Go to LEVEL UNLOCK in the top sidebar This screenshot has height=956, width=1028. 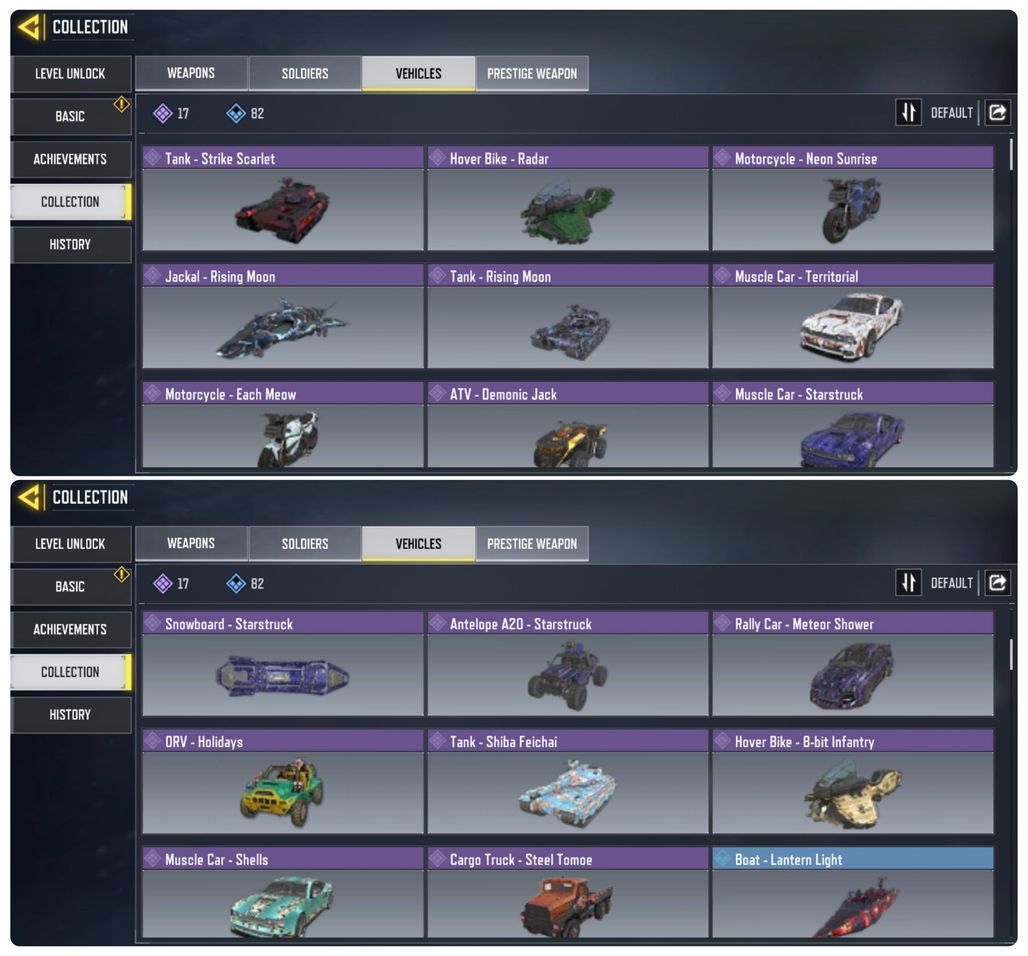pyautogui.click(x=70, y=73)
